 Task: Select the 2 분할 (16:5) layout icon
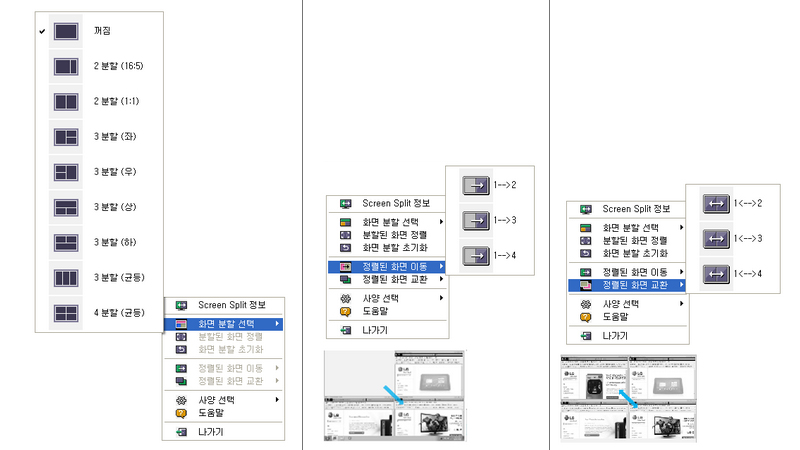[x=66, y=67]
